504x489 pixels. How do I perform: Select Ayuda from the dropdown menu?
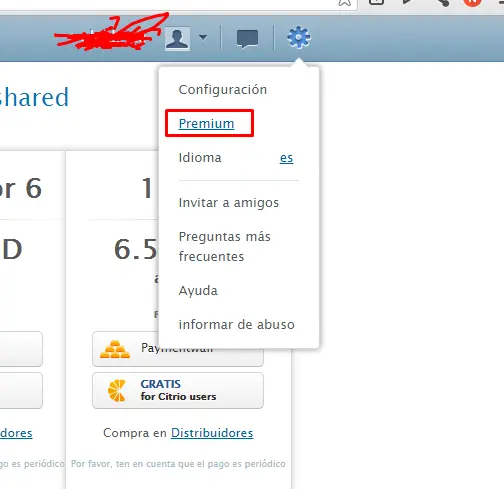tap(198, 291)
